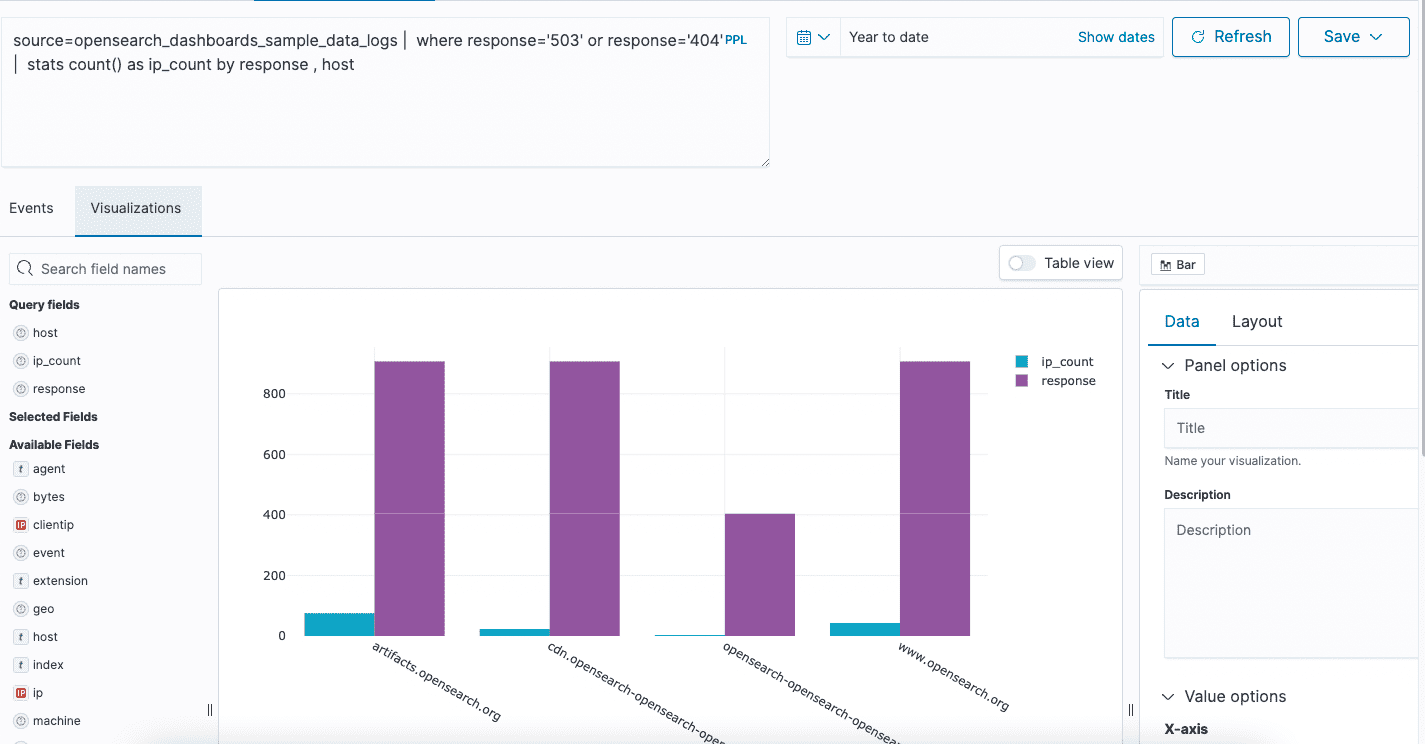Click the text type icon beside extension field

[x=20, y=580]
